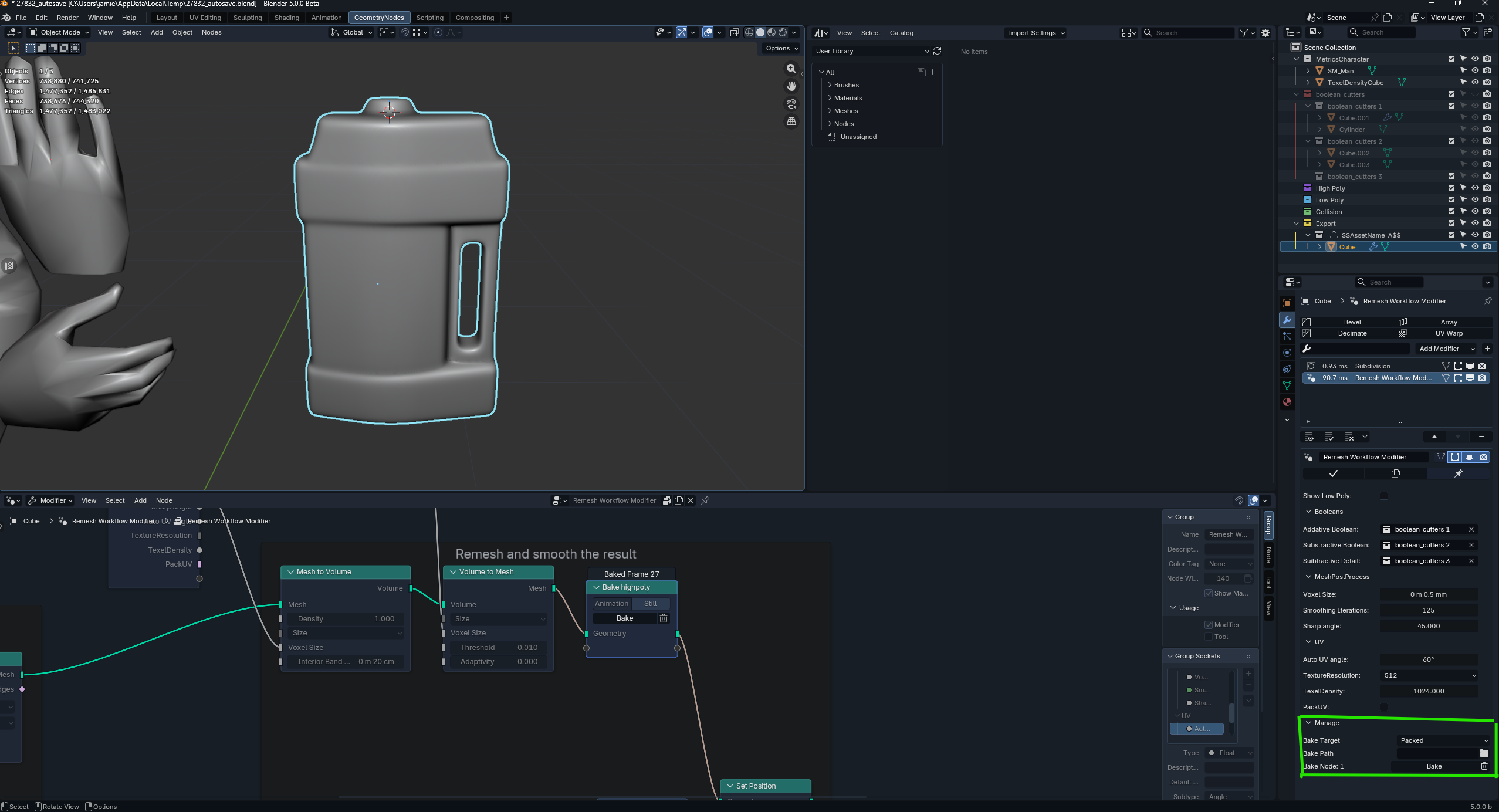Enable the Show Low Poly checkbox
Image resolution: width=1499 pixels, height=812 pixels.
(1384, 496)
